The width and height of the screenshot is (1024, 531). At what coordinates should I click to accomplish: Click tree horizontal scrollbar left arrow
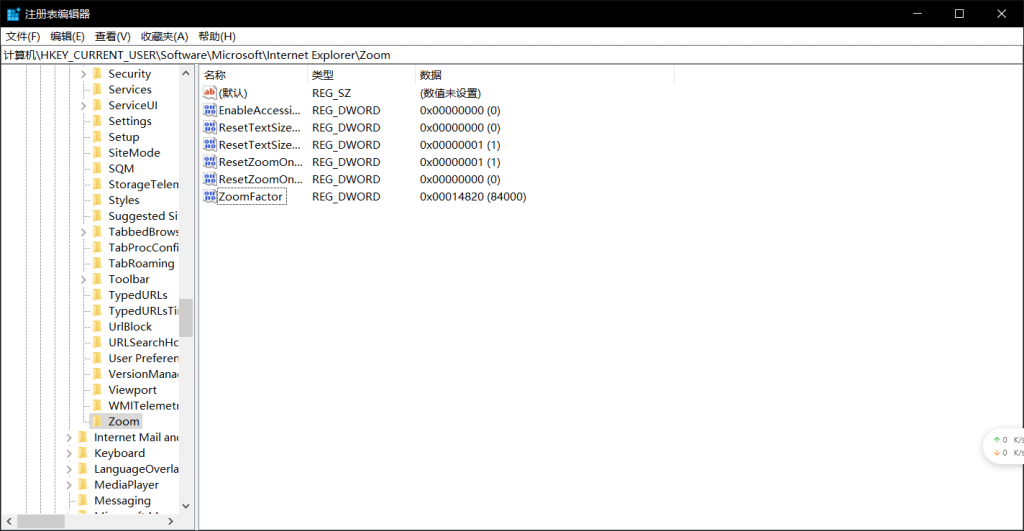(9, 521)
